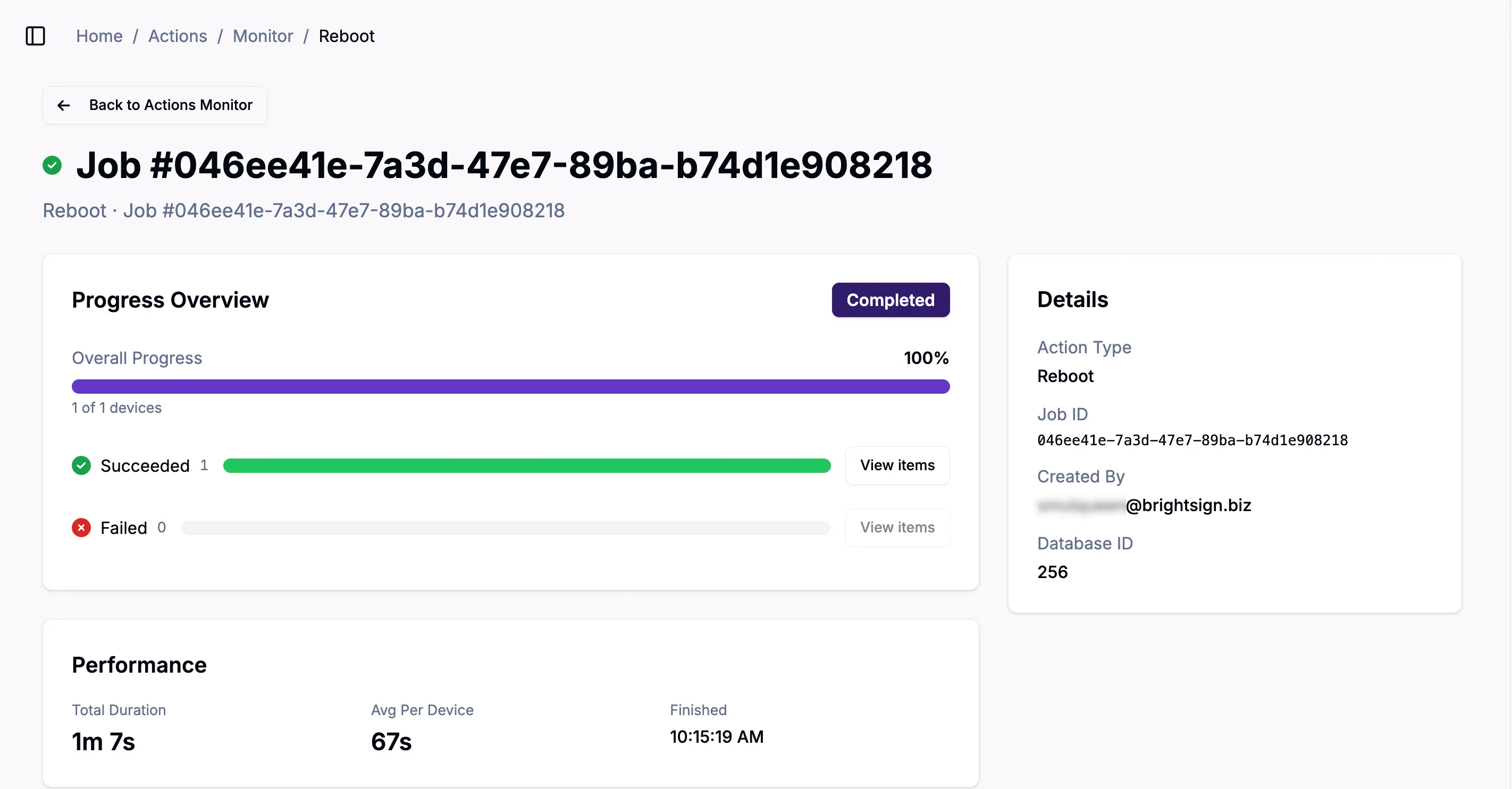Click the '1 of 1 devices' text
The height and width of the screenshot is (789, 1512).
point(116,408)
